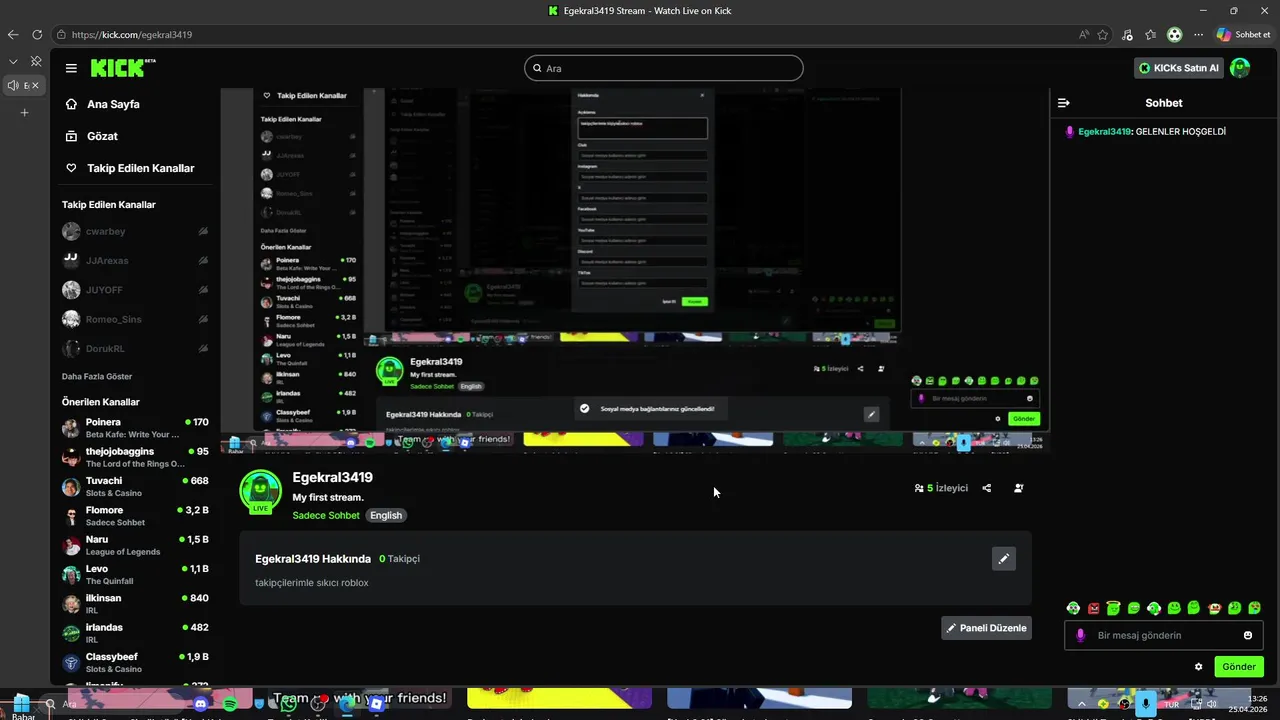Viewport: 1280px width, 720px height.
Task: Open the user-settings icon next to share
Action: pos(1019,488)
